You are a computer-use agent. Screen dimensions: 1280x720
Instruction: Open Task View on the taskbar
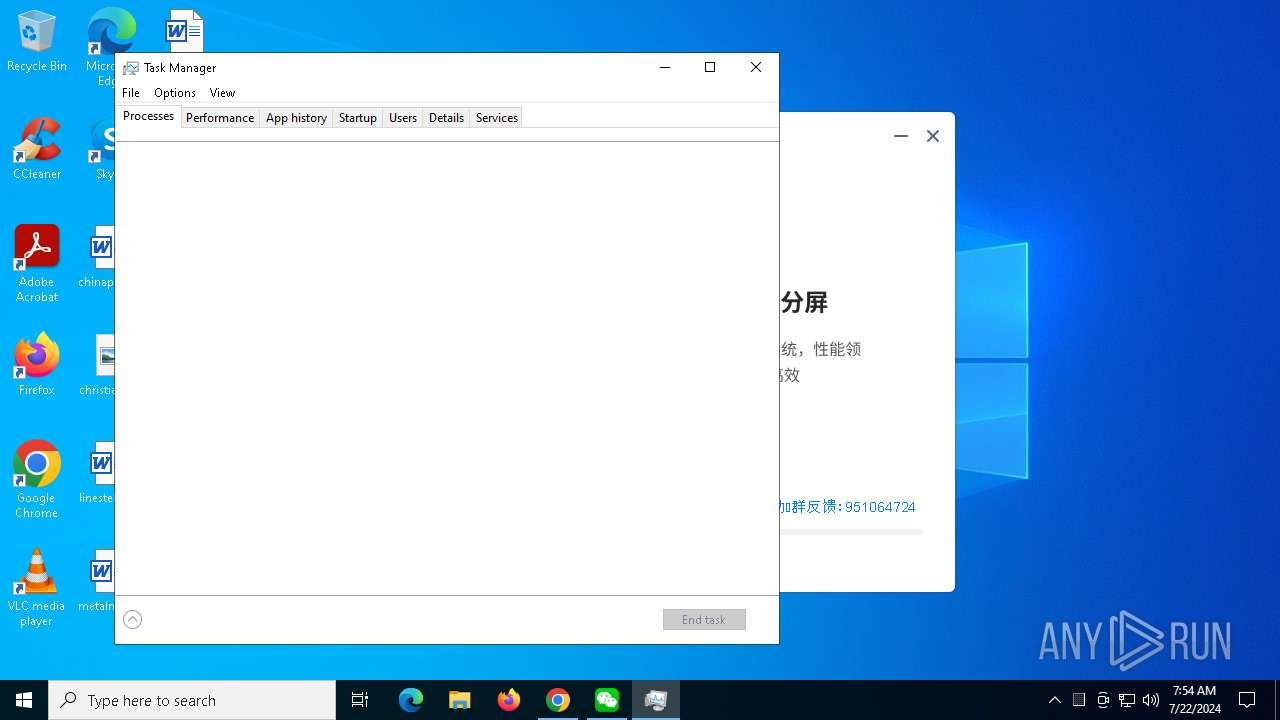coord(360,700)
